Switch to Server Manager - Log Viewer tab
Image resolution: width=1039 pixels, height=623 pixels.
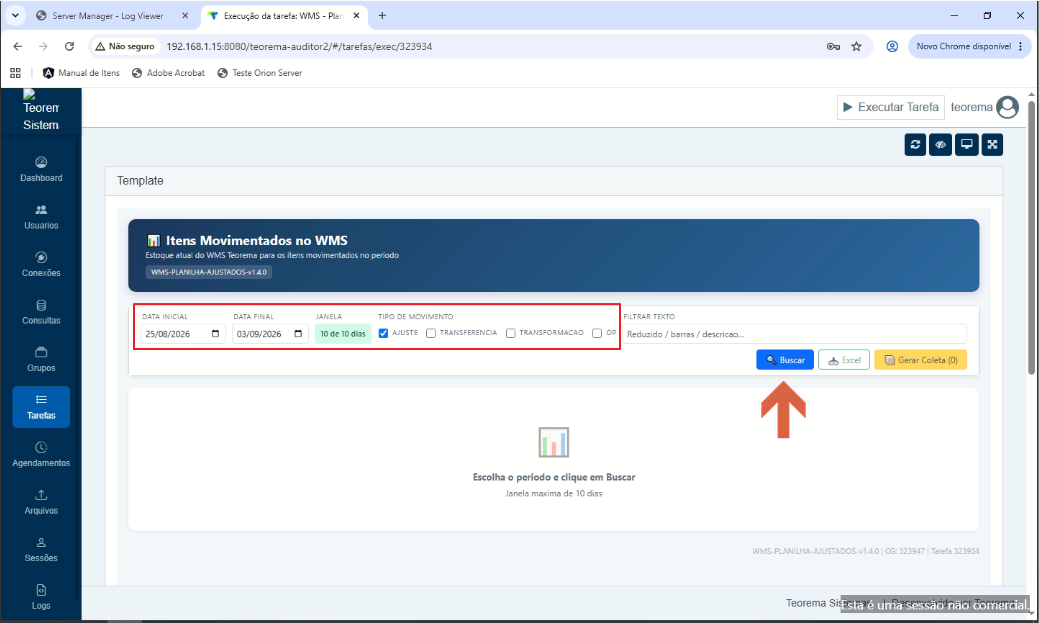[107, 16]
